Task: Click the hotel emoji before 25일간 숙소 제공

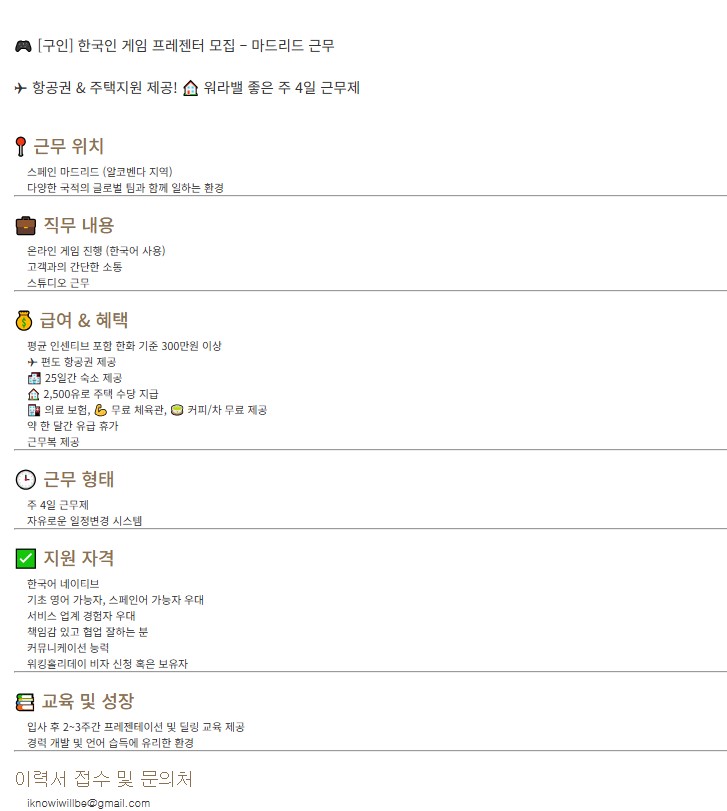Action: coord(34,378)
